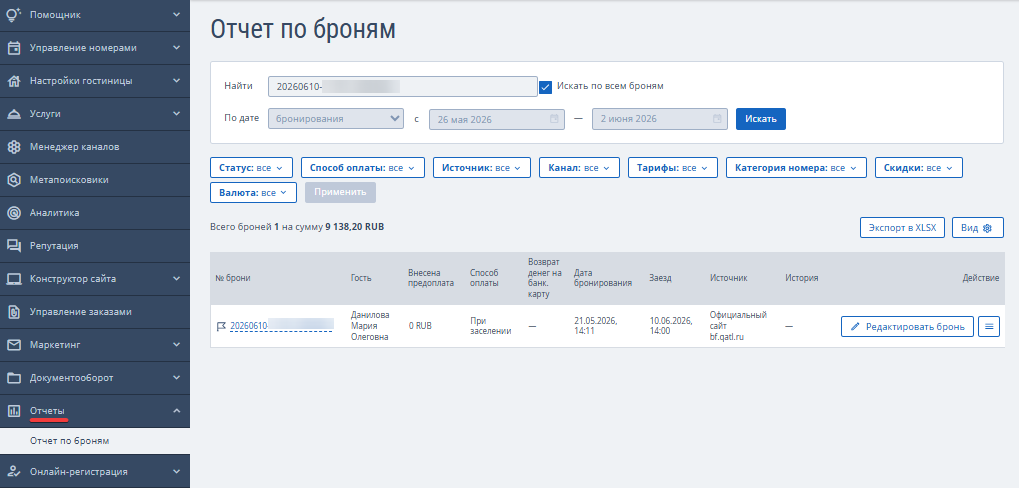Click the bar chart icon for Отчеты
Image resolution: width=1019 pixels, height=488 pixels.
coord(14,411)
